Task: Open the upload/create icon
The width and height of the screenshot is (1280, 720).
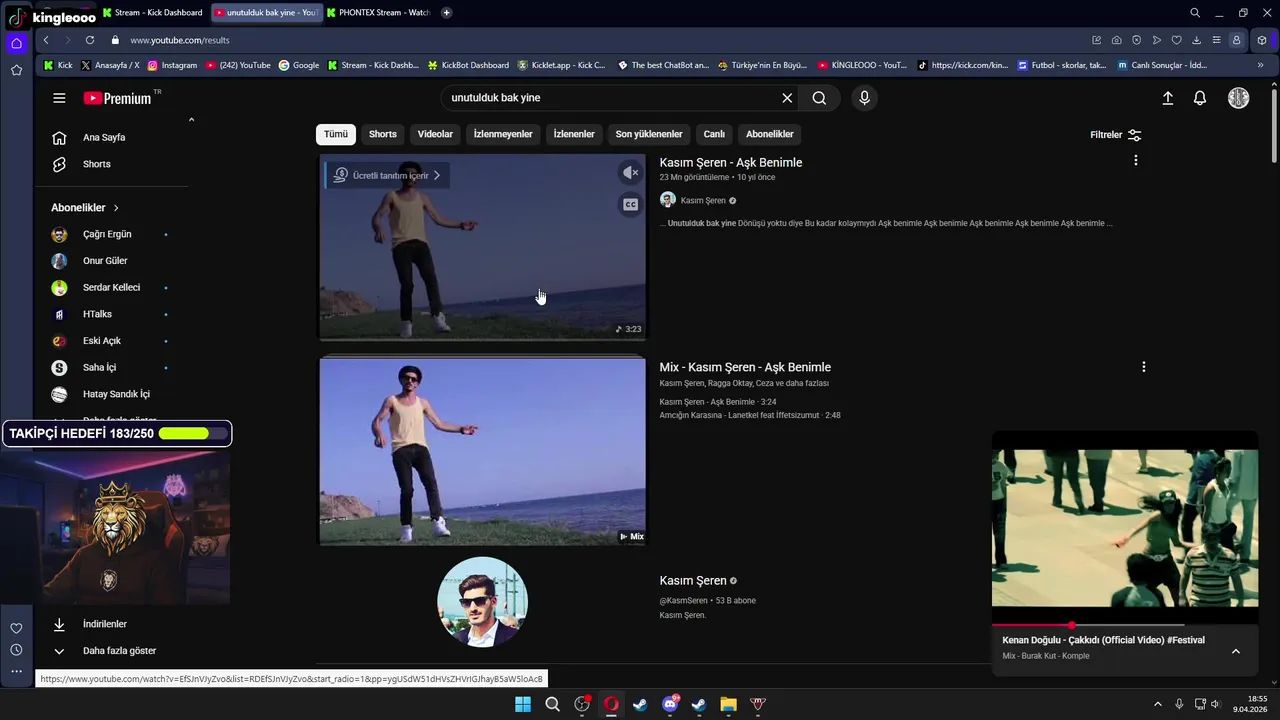Action: (x=1167, y=98)
